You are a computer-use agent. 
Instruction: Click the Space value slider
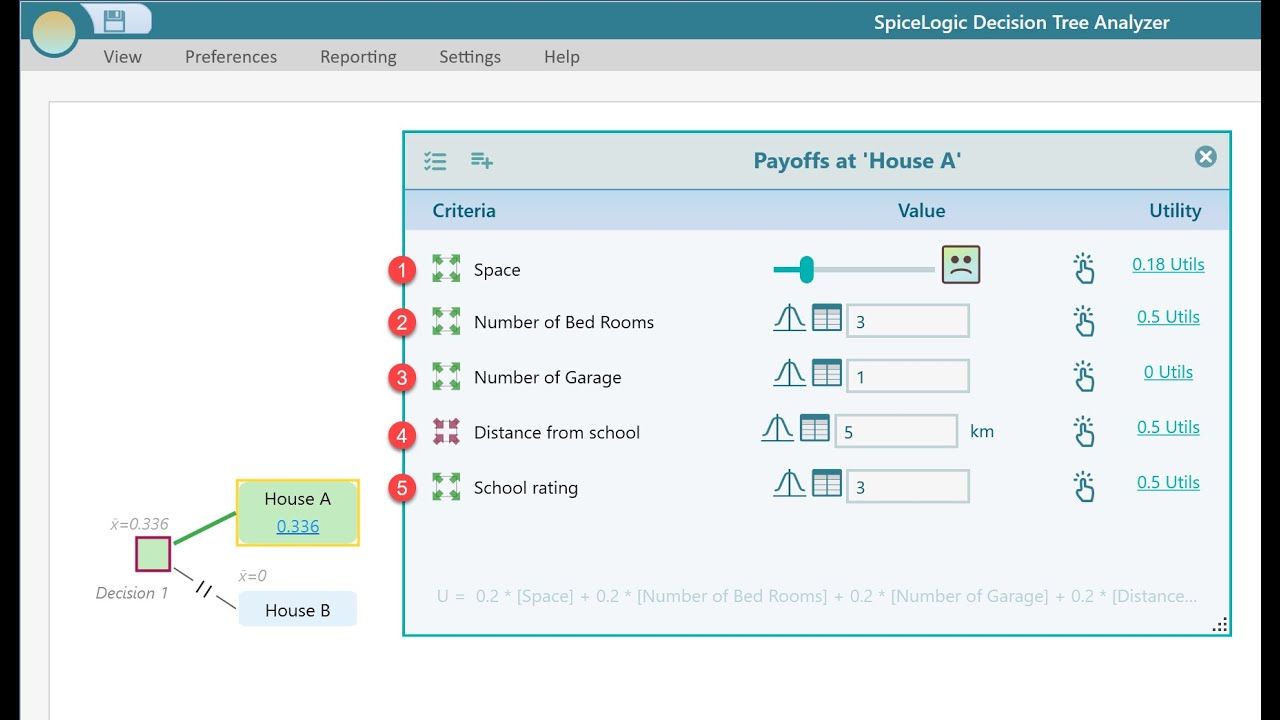(854, 269)
